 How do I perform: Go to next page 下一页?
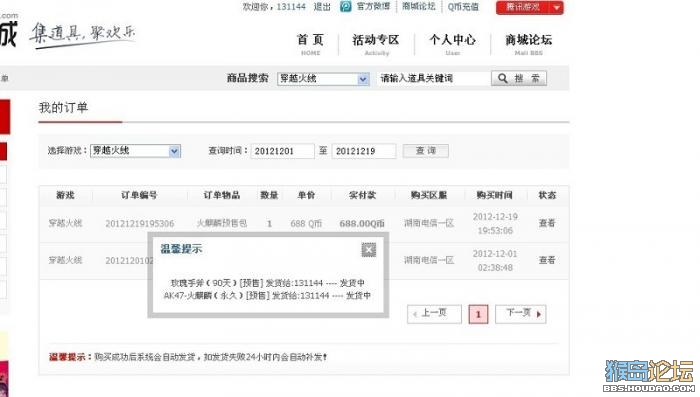(x=521, y=314)
